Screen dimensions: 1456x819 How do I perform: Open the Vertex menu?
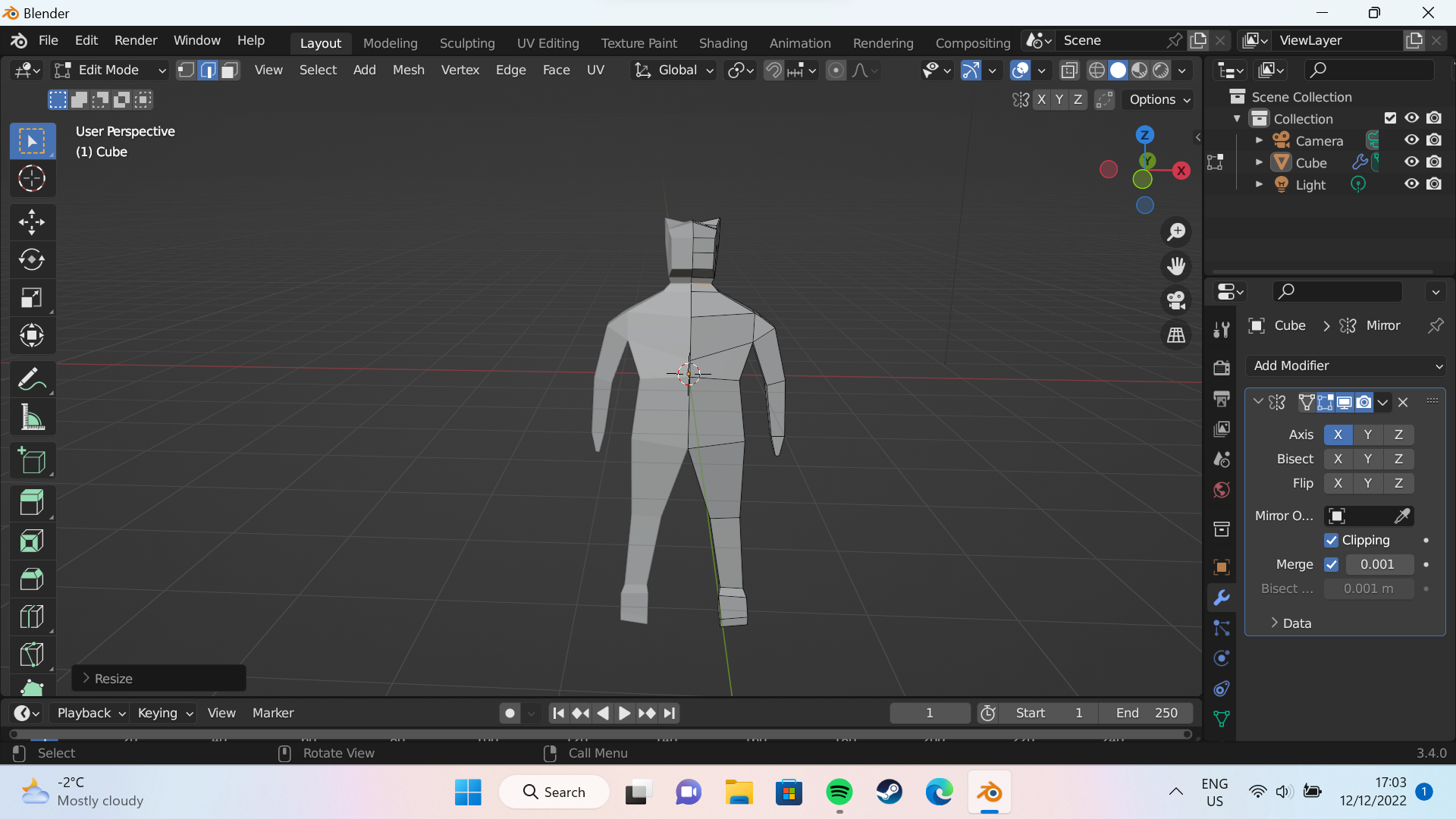460,70
